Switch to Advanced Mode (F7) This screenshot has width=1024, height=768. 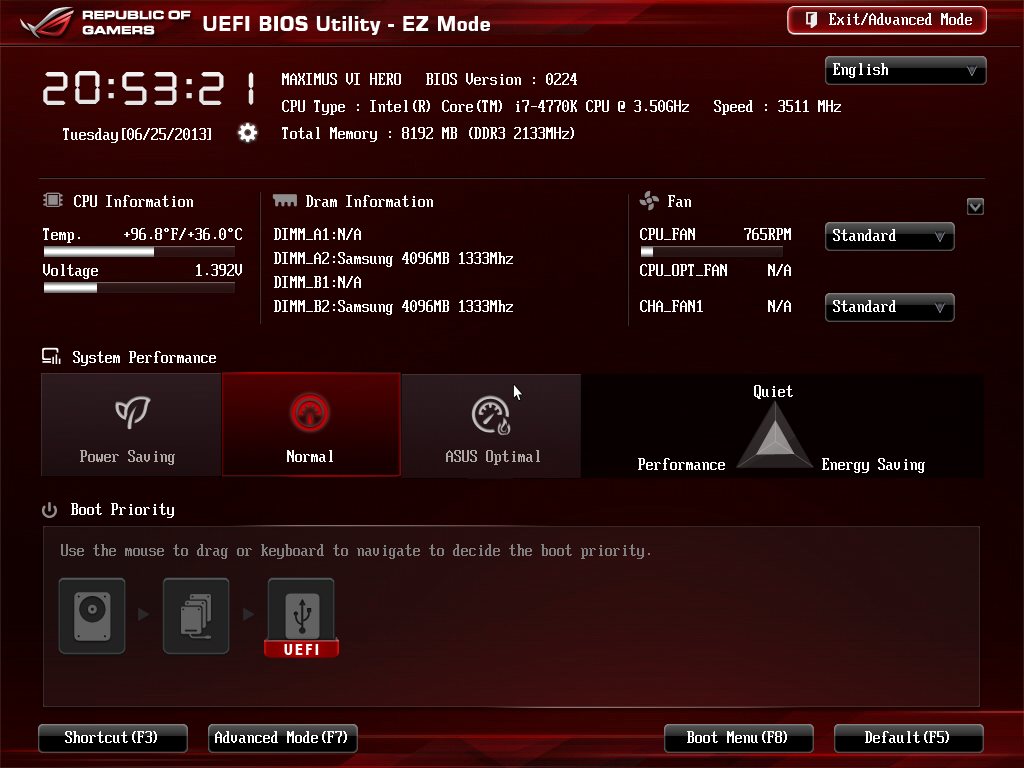click(x=283, y=738)
